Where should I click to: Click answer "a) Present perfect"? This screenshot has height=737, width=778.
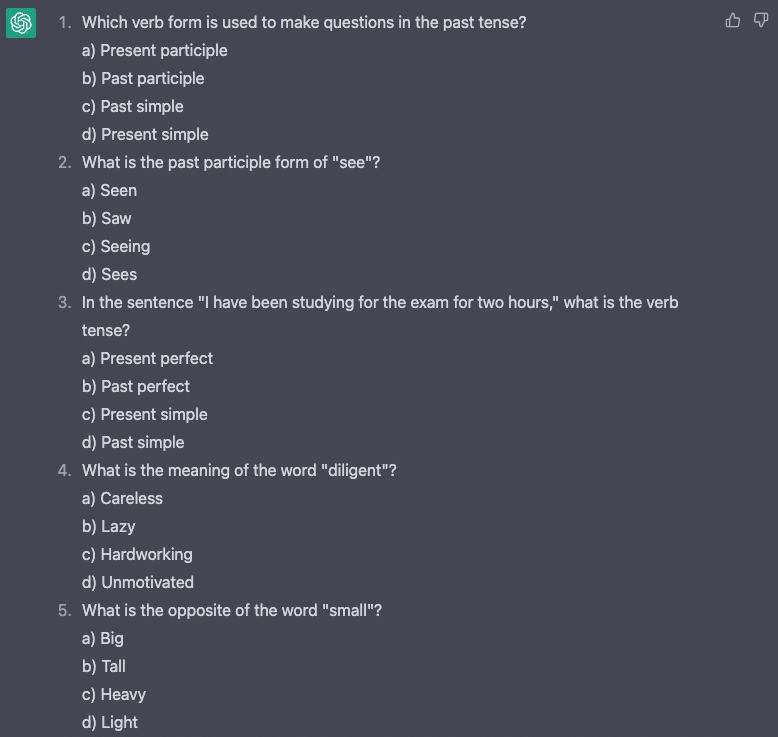[147, 358]
